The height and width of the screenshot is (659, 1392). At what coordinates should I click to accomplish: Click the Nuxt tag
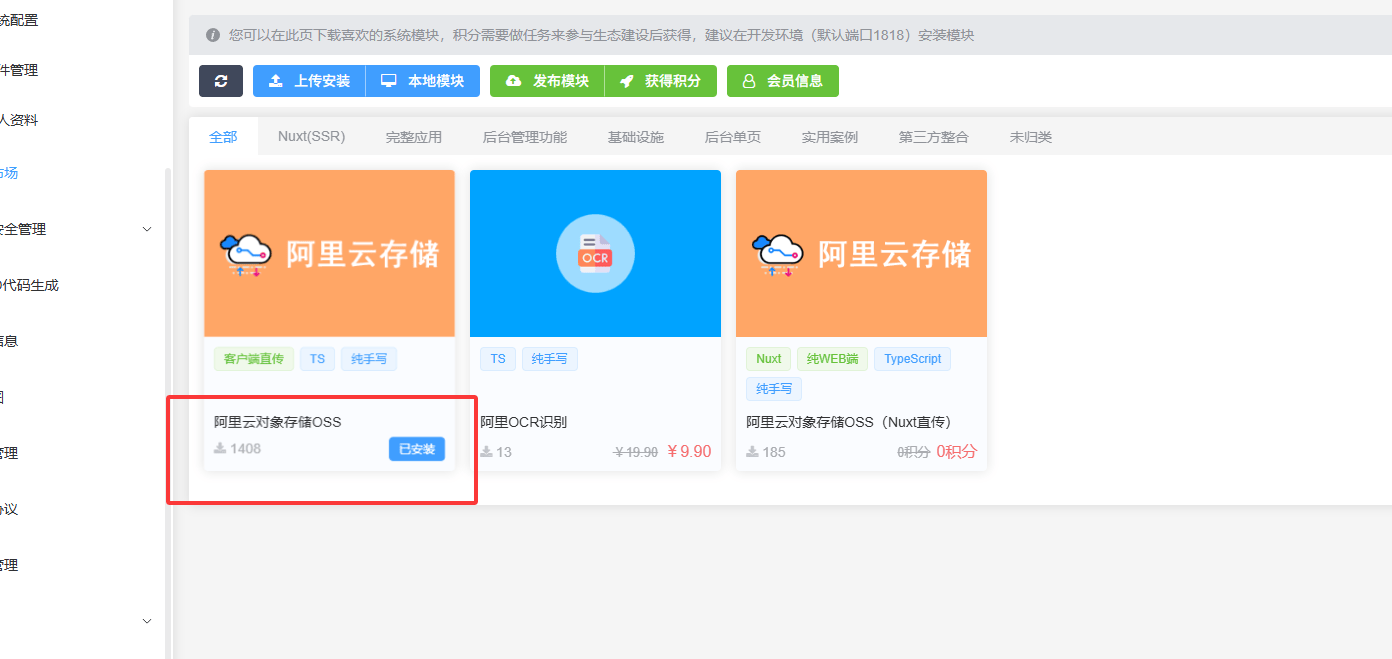(768, 359)
